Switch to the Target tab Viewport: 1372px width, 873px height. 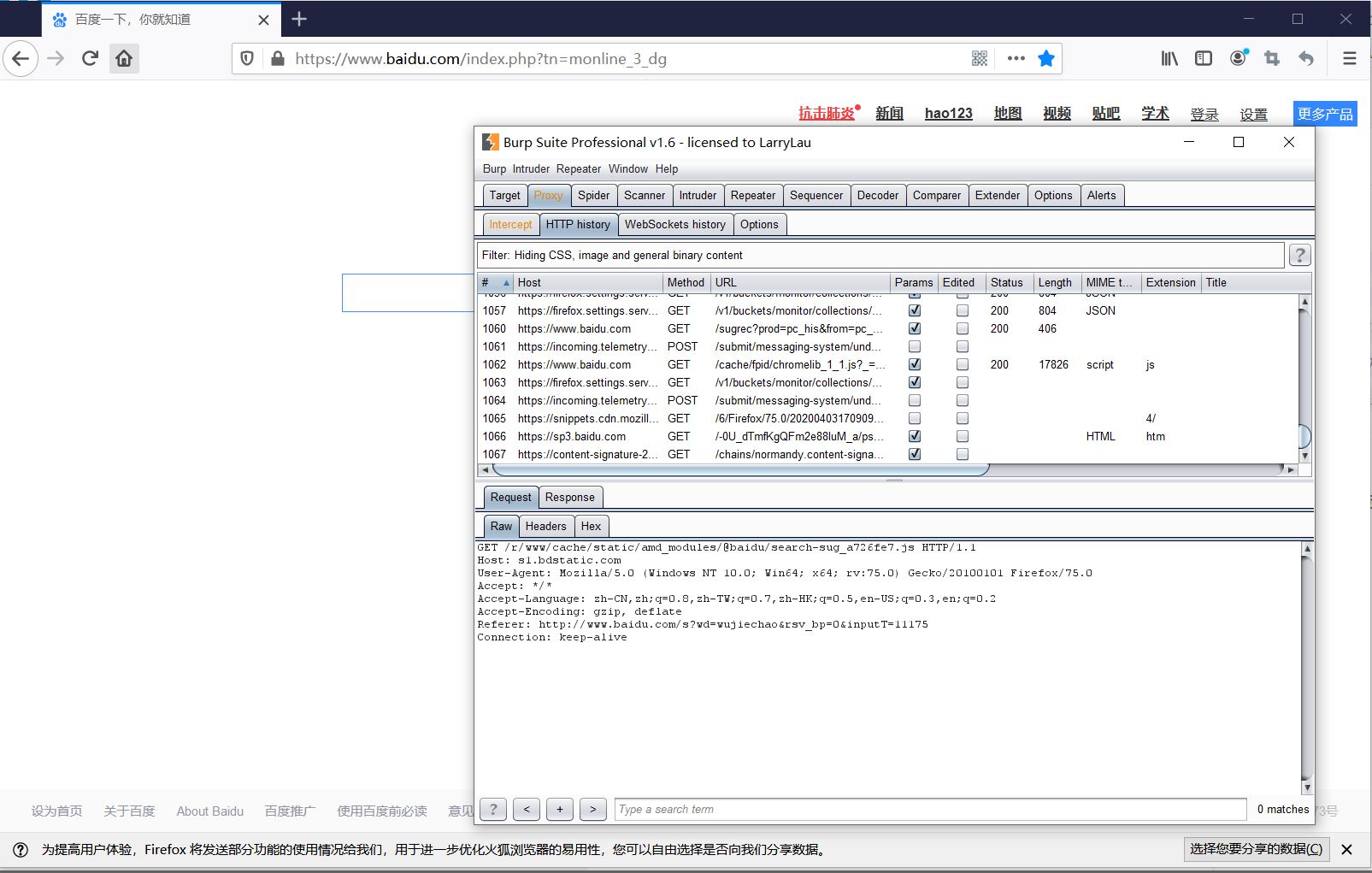click(504, 195)
